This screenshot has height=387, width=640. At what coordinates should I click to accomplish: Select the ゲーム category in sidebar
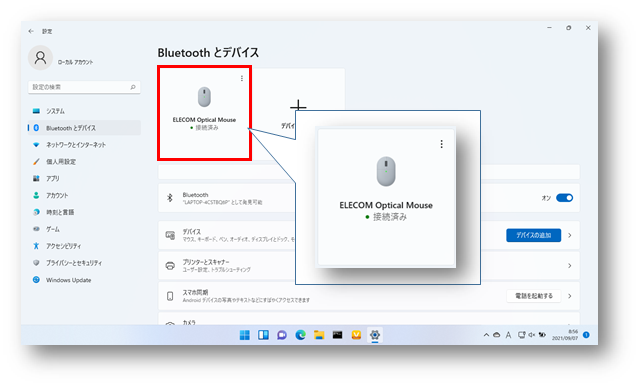click(x=84, y=229)
